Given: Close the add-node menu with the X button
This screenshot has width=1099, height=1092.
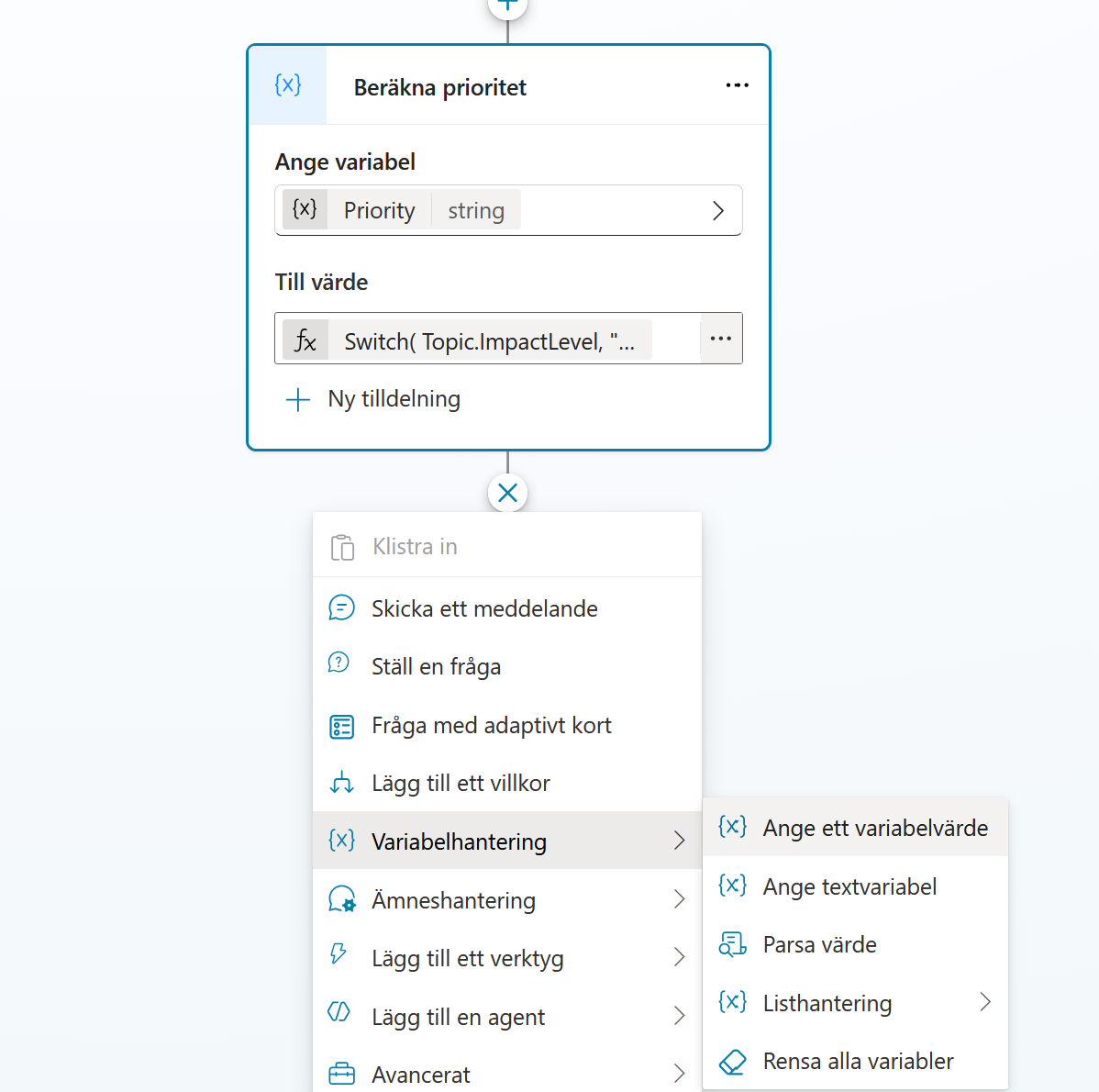Looking at the screenshot, I should [507, 493].
